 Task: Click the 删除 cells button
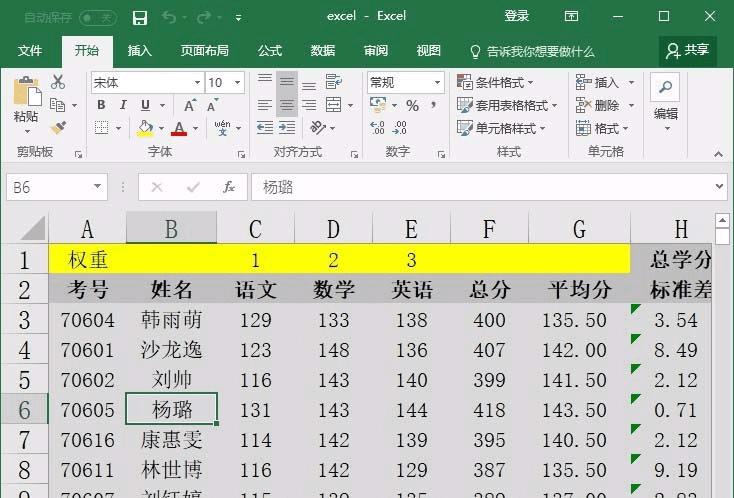tap(597, 105)
